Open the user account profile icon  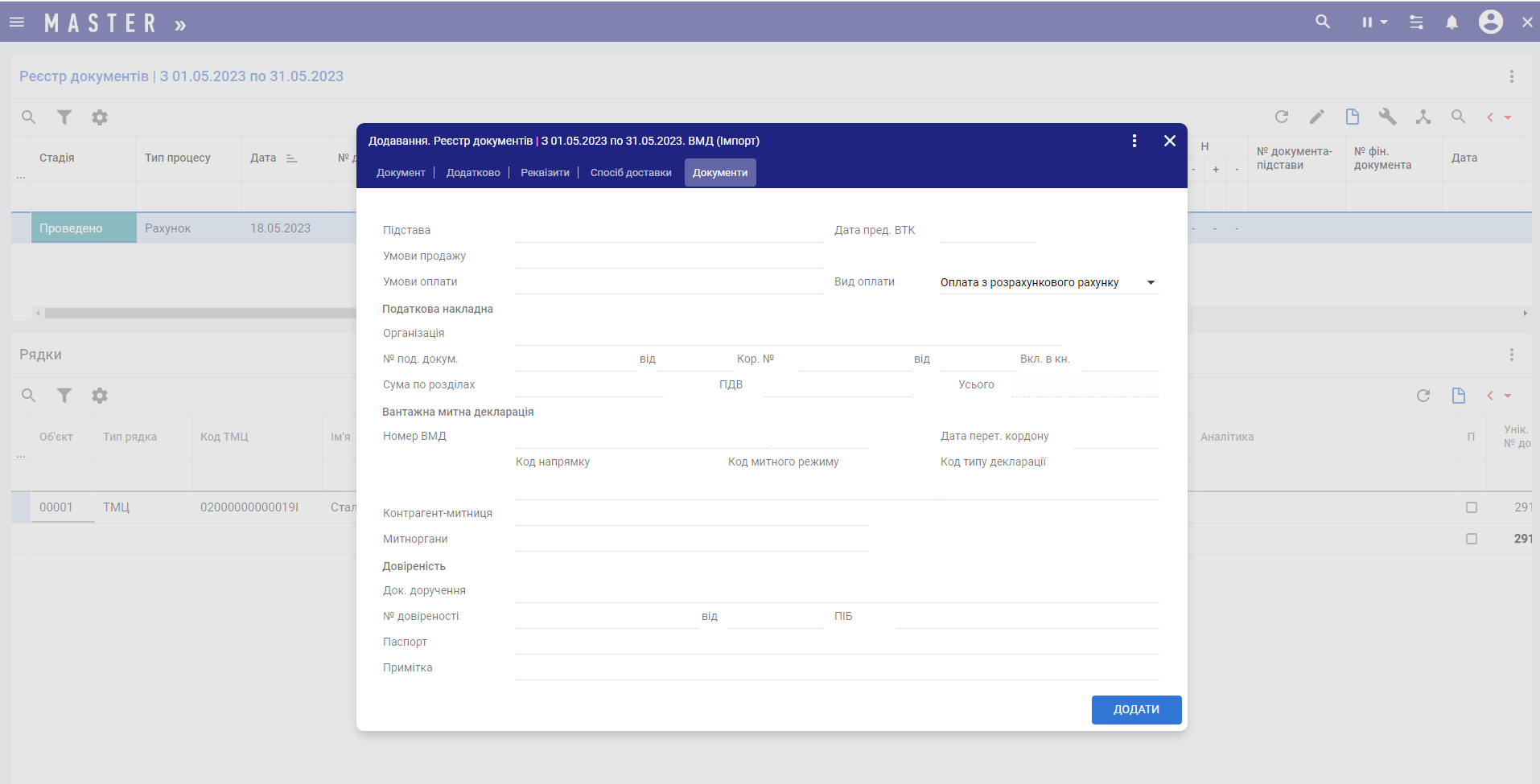pos(1490,23)
